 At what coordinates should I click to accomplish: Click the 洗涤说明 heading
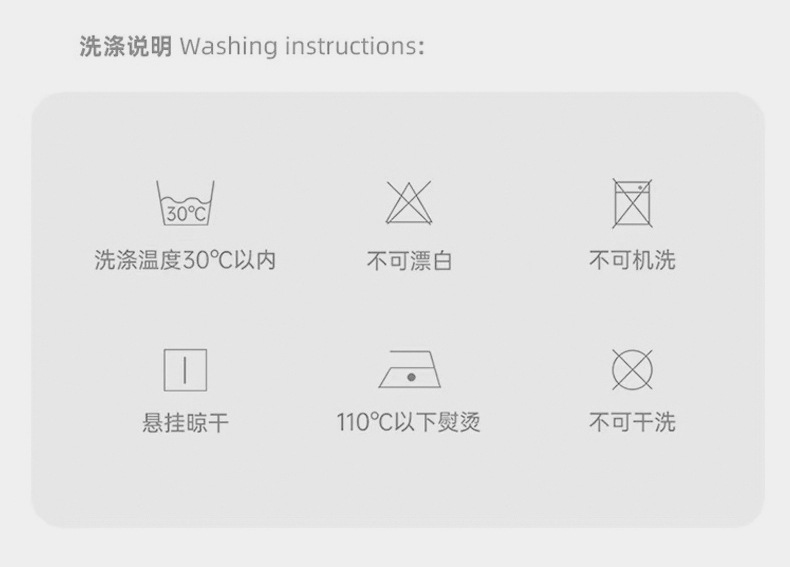pos(125,46)
